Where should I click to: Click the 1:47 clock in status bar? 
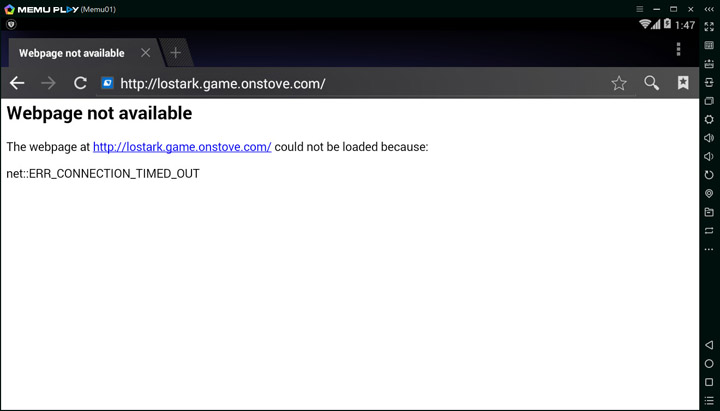(x=685, y=25)
